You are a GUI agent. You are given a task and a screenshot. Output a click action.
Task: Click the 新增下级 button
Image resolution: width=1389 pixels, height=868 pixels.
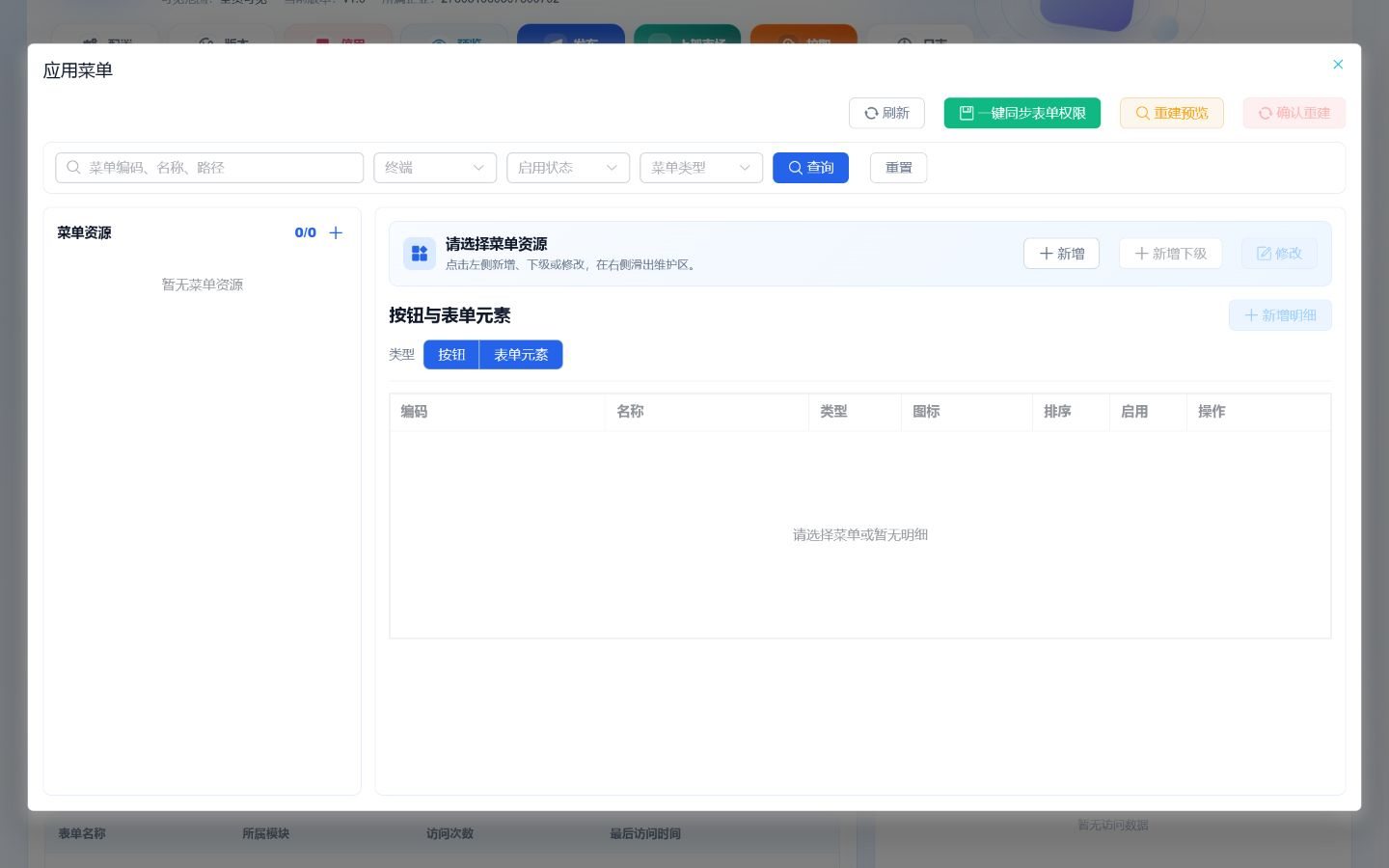pos(1170,254)
